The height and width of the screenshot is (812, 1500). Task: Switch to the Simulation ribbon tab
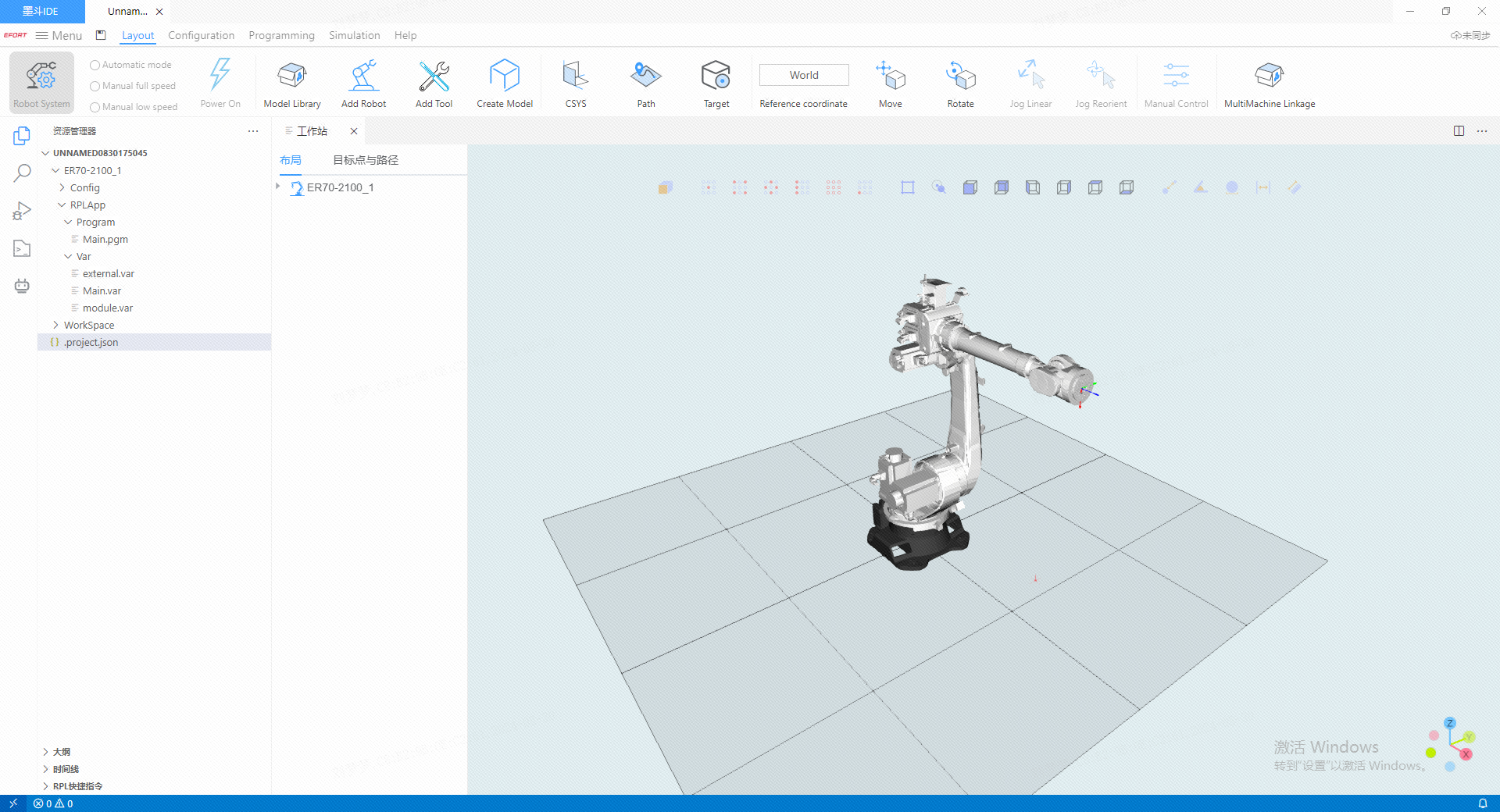354,35
